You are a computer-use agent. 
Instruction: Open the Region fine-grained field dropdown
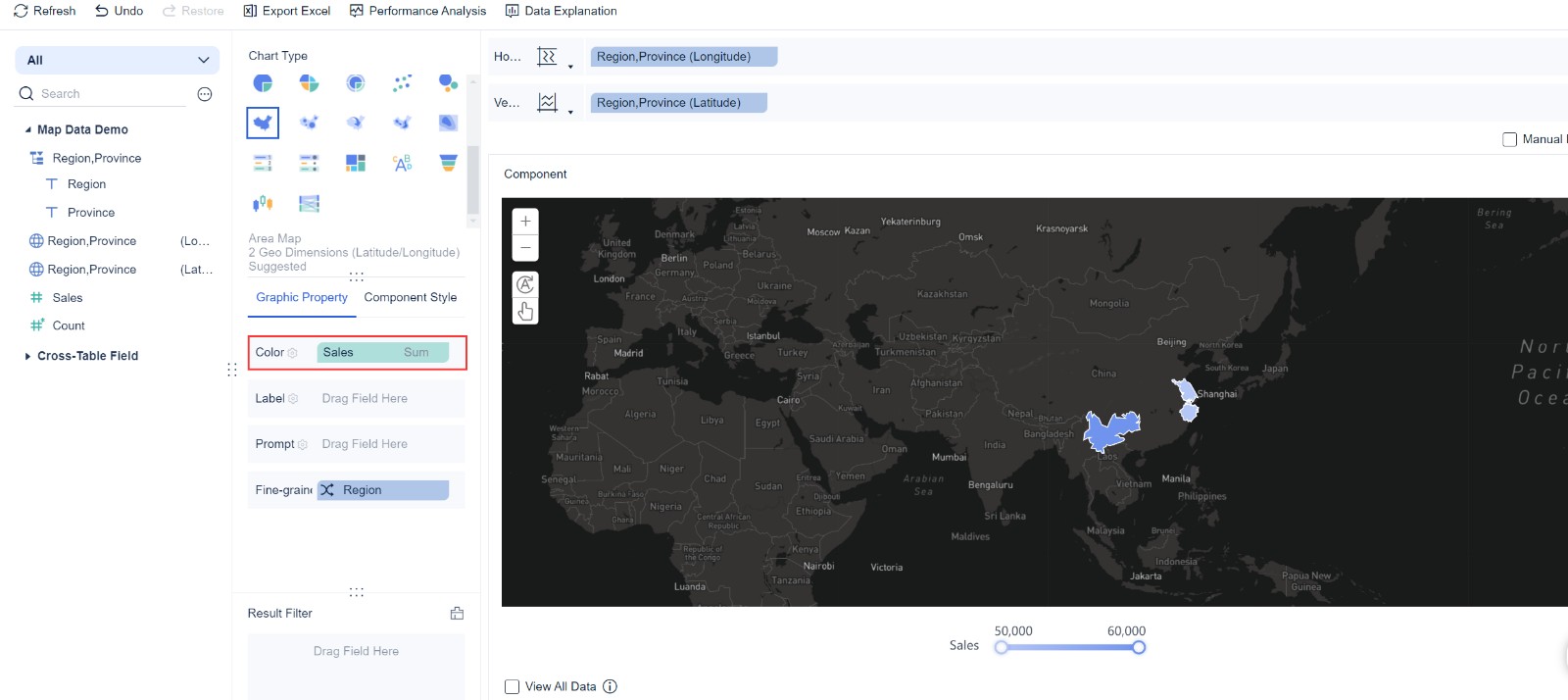tap(383, 490)
